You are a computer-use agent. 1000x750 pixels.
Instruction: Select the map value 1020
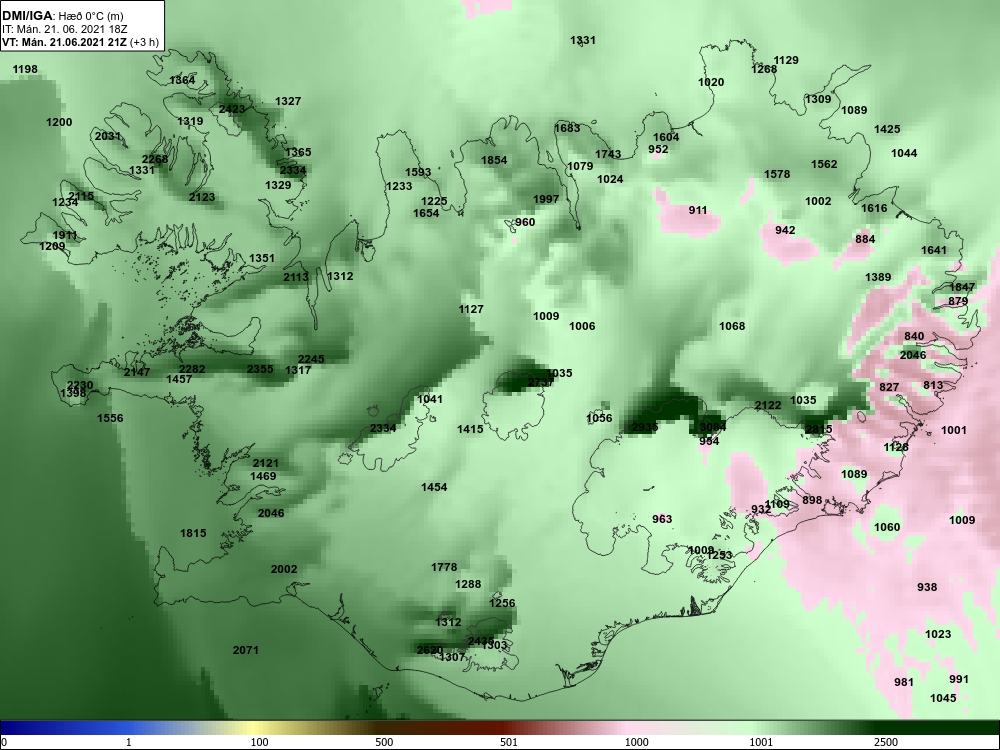(x=711, y=82)
